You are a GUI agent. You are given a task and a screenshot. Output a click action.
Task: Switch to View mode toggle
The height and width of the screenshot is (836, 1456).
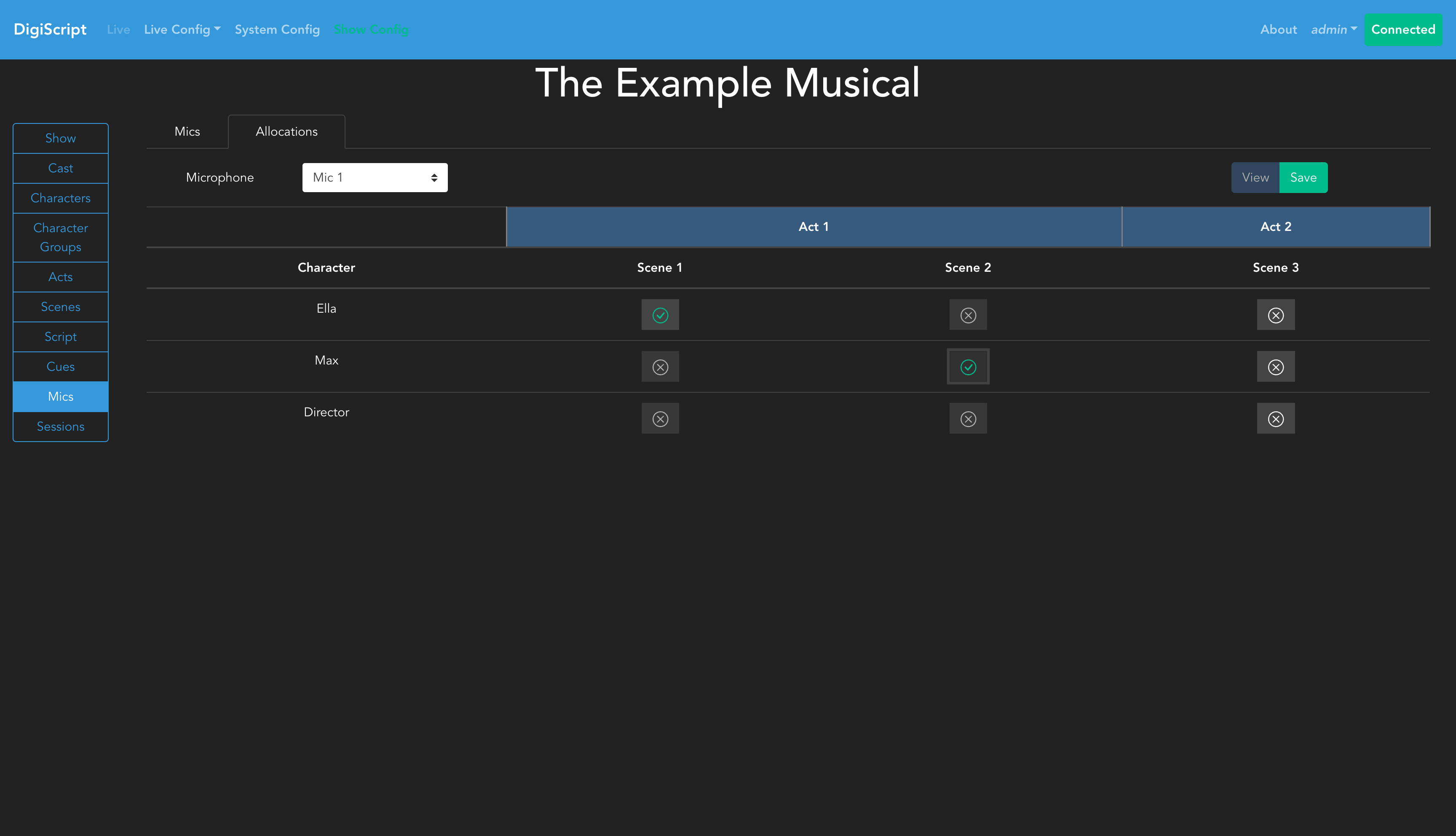1255,177
